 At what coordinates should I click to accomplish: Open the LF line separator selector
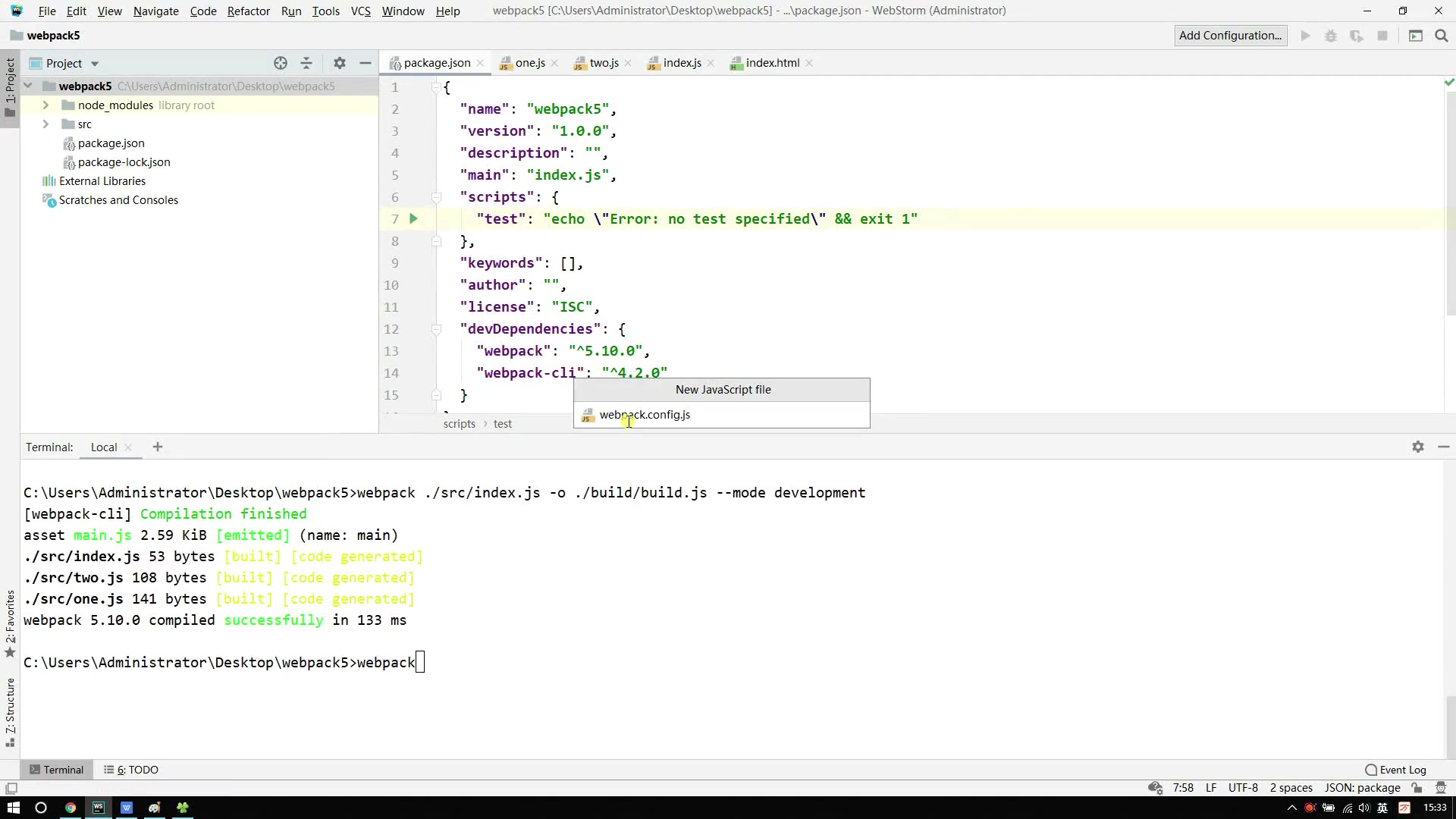pyautogui.click(x=1211, y=788)
